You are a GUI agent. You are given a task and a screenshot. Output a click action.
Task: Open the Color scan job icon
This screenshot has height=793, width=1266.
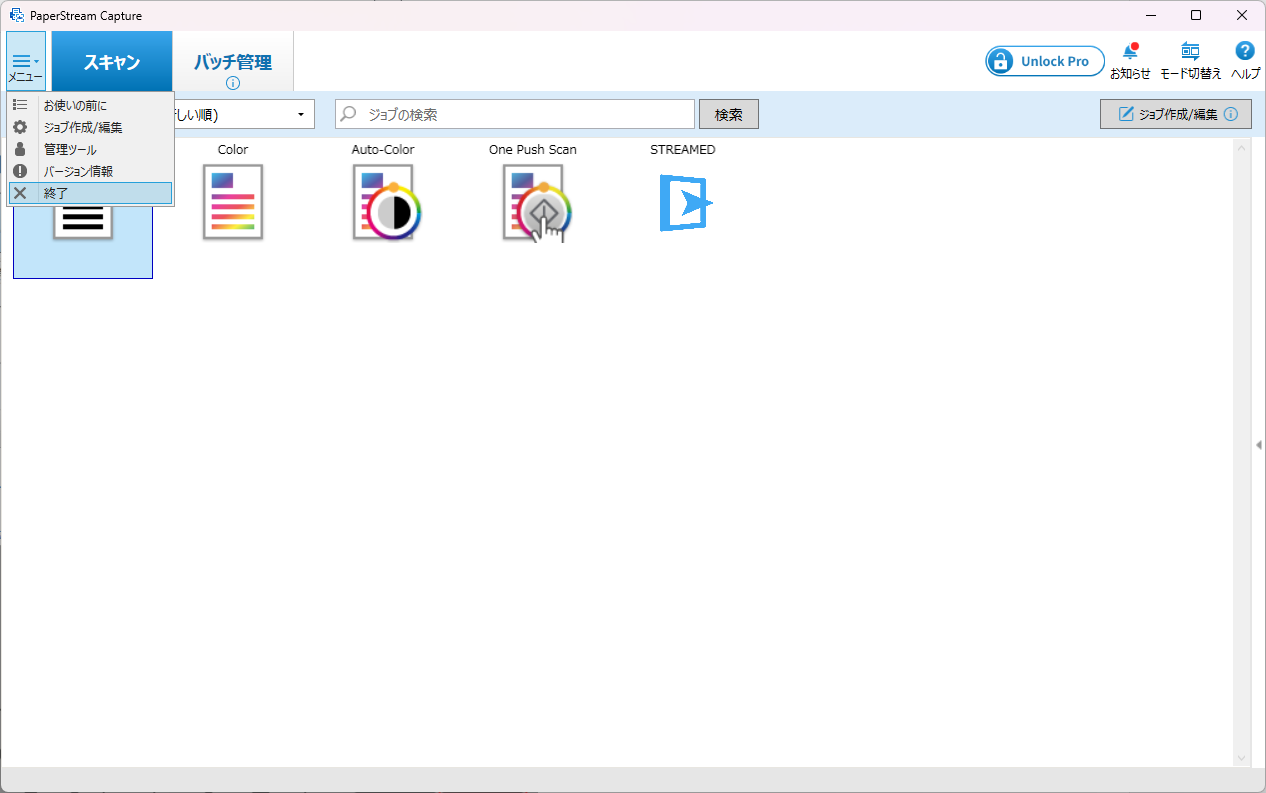pos(233,201)
